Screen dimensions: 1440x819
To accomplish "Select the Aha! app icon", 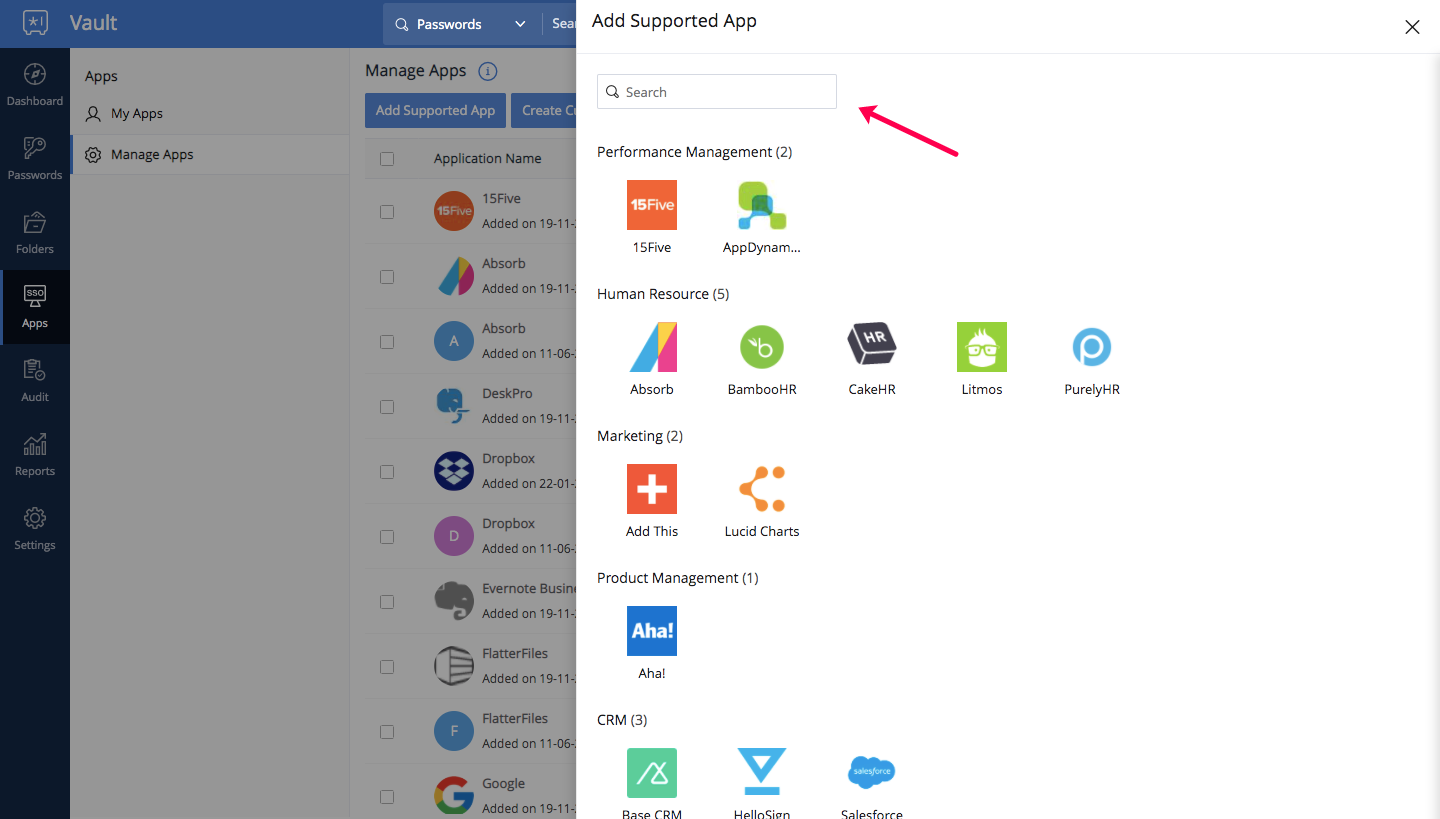I will [x=652, y=631].
